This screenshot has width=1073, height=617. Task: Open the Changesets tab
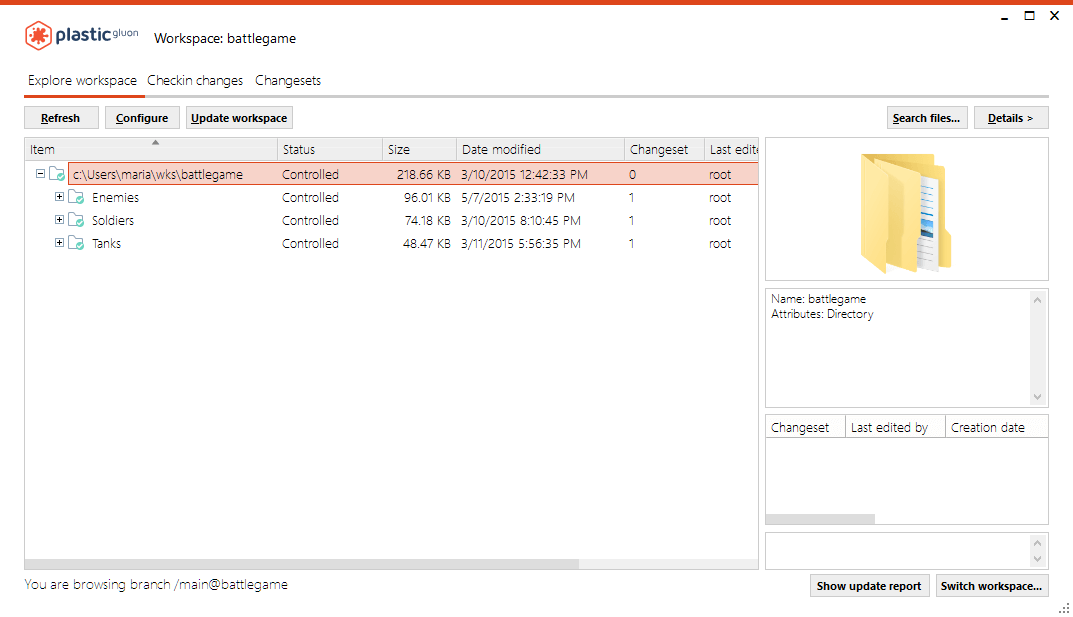[x=288, y=81]
